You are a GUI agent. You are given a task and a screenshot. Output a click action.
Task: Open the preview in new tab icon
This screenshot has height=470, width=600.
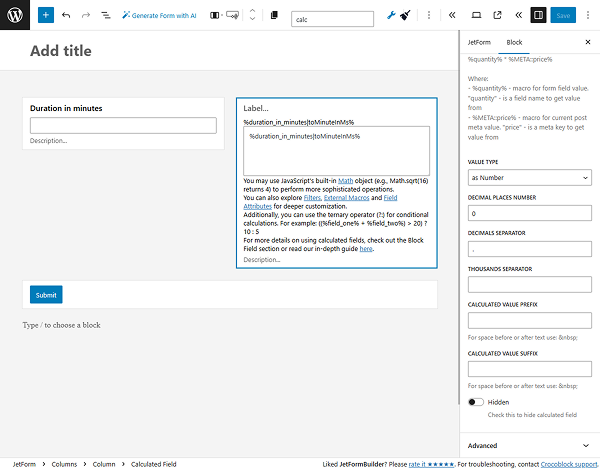[496, 16]
